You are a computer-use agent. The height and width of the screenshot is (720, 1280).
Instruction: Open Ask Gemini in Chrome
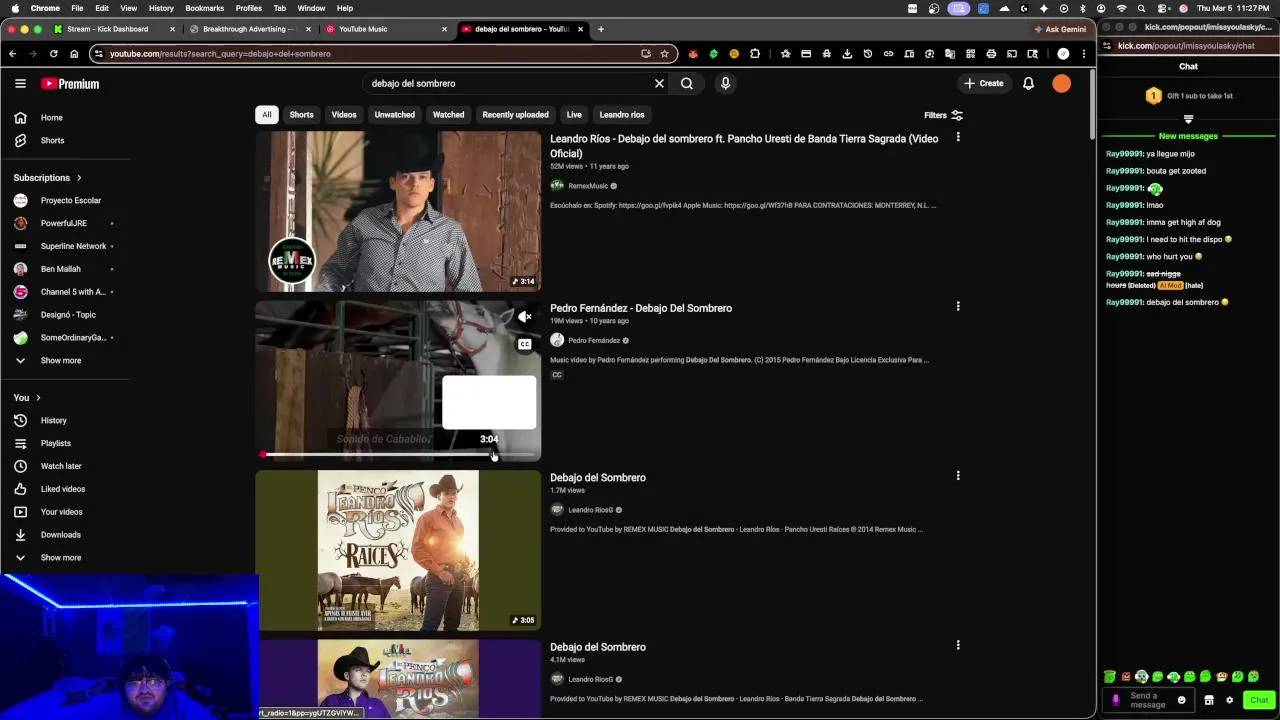point(1061,29)
